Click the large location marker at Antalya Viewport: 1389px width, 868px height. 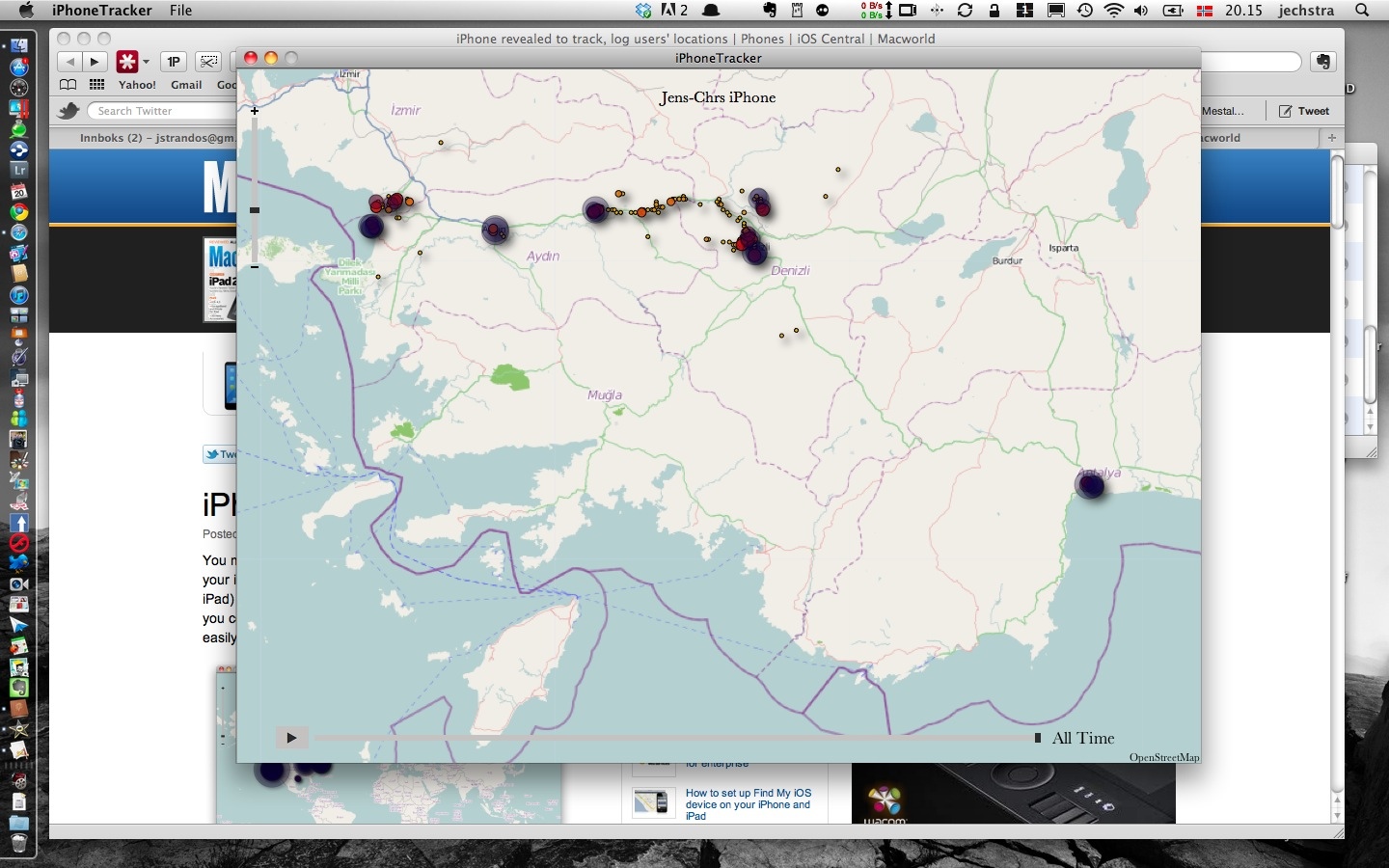tap(1090, 485)
